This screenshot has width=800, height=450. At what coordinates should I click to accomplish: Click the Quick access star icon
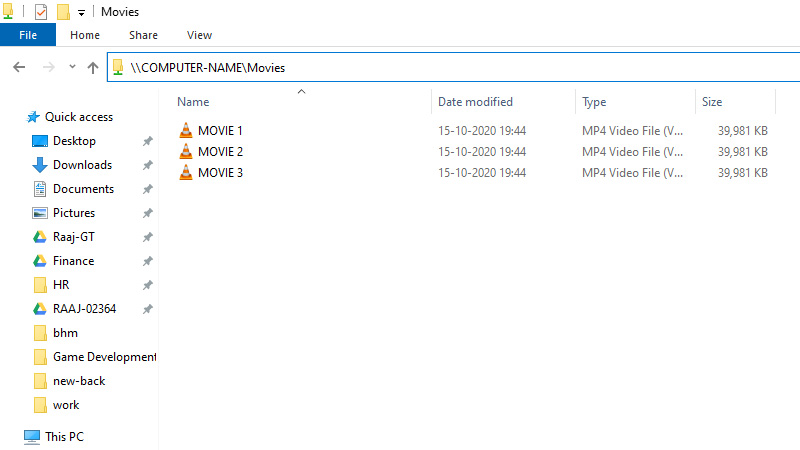33,117
